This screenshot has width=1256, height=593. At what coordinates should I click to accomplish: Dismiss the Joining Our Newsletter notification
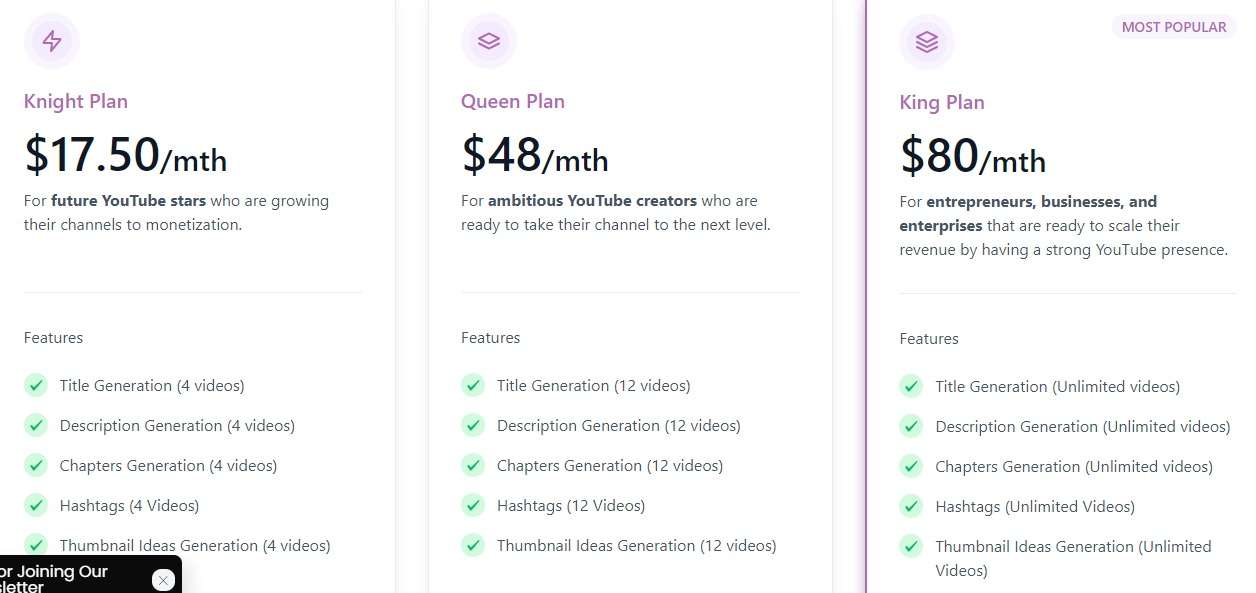point(163,580)
